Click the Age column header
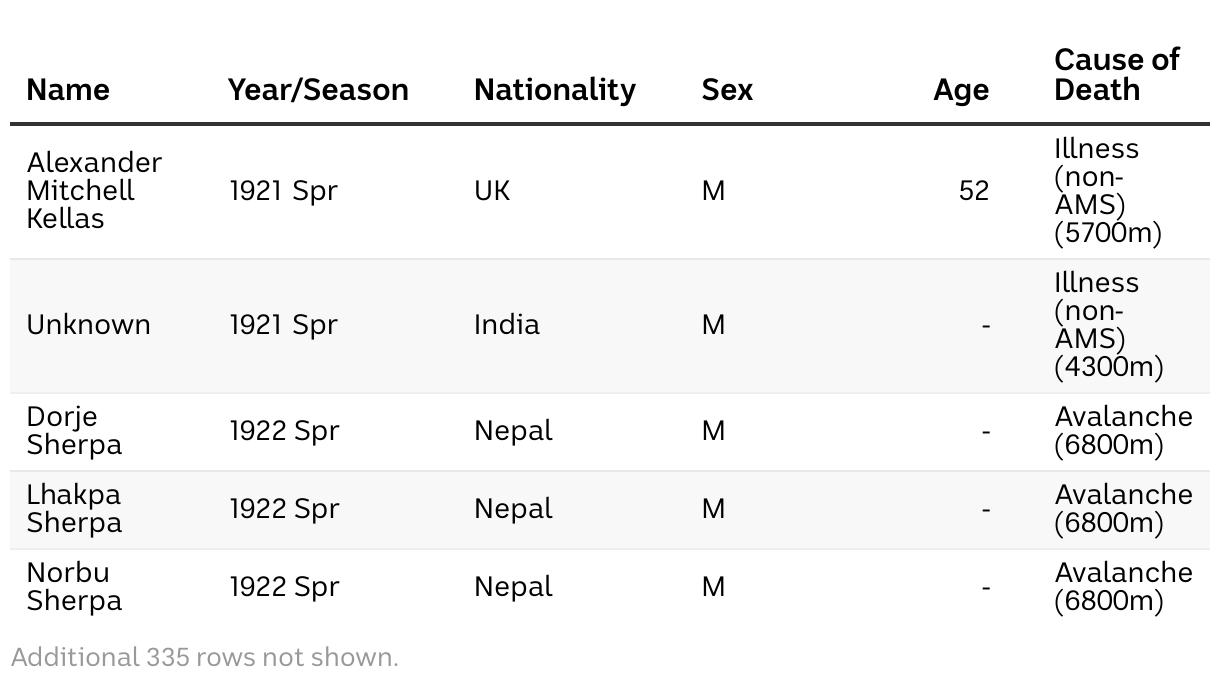The height and width of the screenshot is (682, 1220). 960,89
